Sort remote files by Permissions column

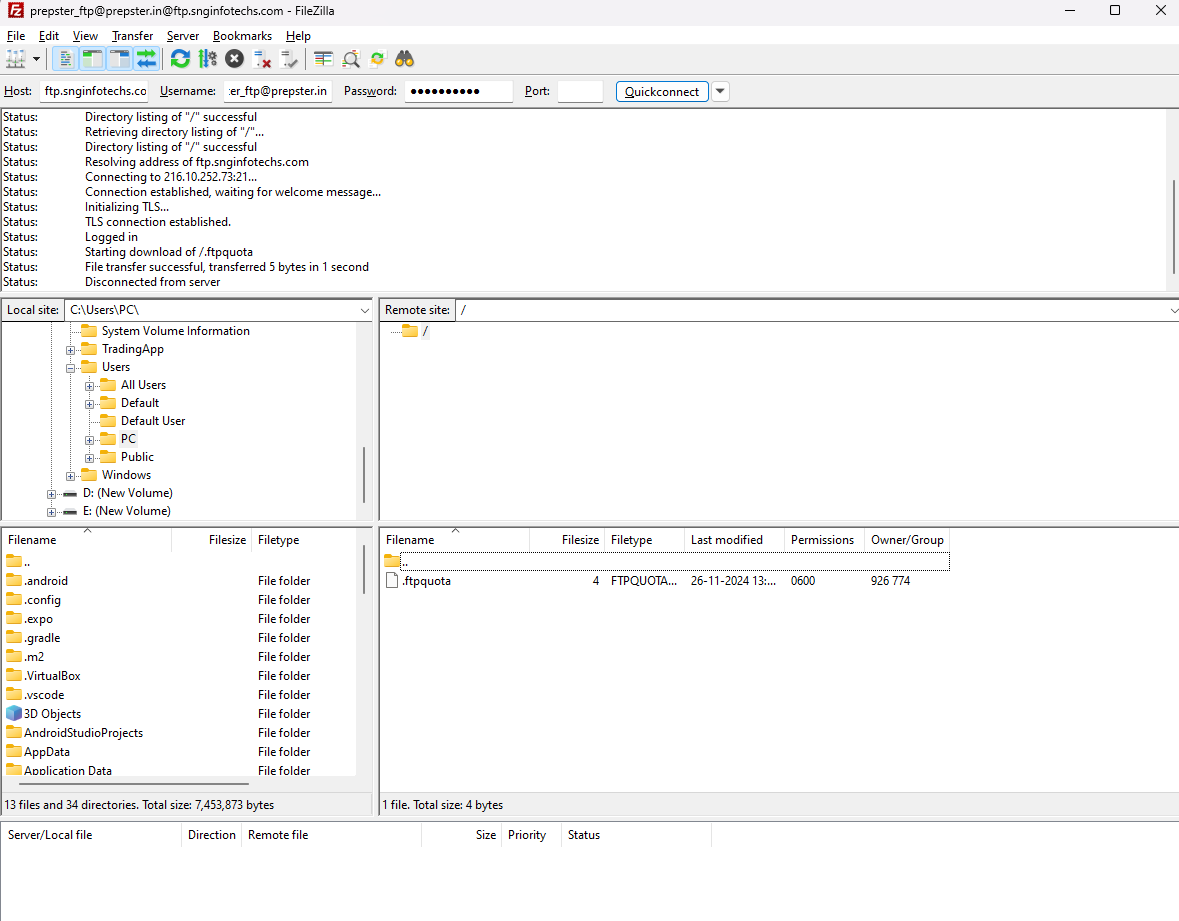[823, 540]
